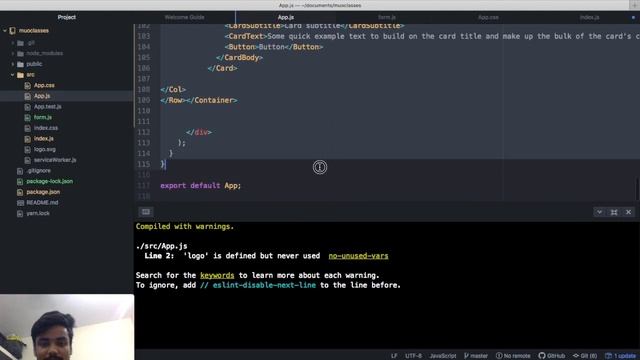This screenshot has height=360, width=640.
Task: Open the no-unused-vars link in terminal
Action: (x=358, y=256)
